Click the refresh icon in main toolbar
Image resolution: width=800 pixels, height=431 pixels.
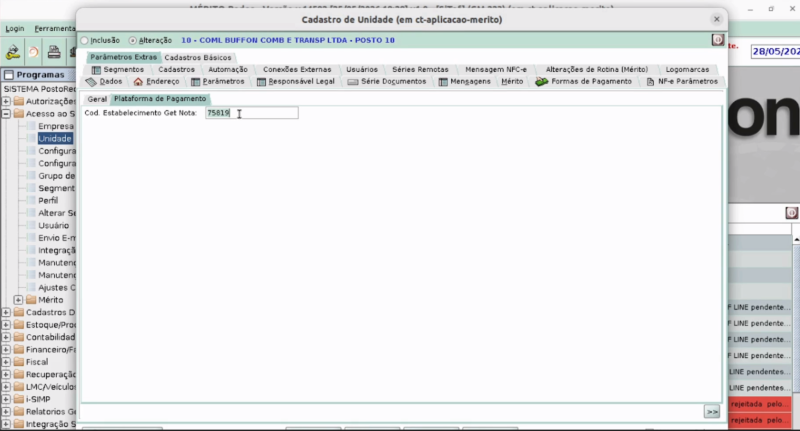click(x=33, y=52)
